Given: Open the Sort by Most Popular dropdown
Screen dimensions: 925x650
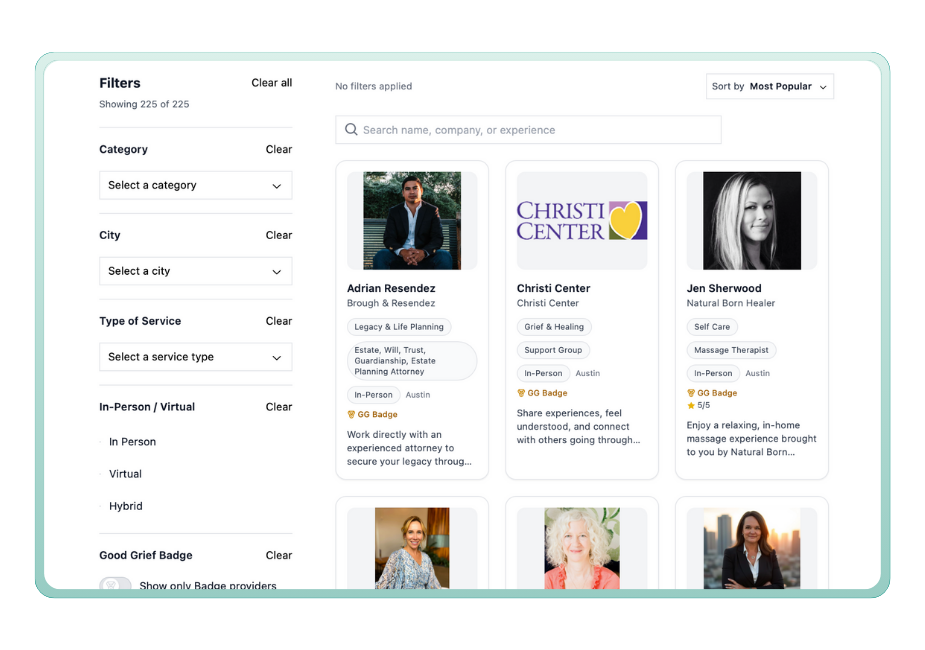Looking at the screenshot, I should point(770,86).
